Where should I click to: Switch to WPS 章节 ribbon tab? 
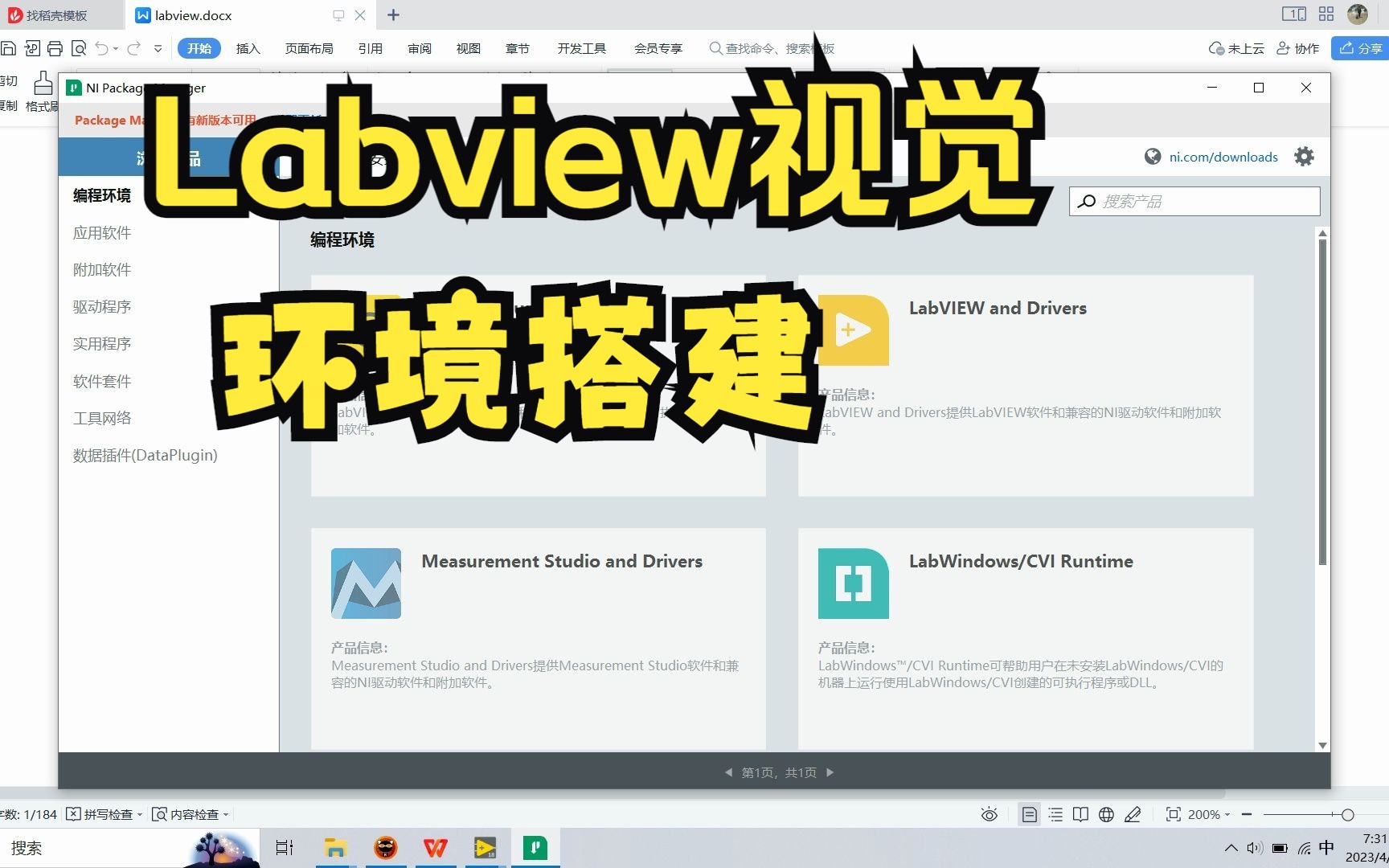point(518,48)
